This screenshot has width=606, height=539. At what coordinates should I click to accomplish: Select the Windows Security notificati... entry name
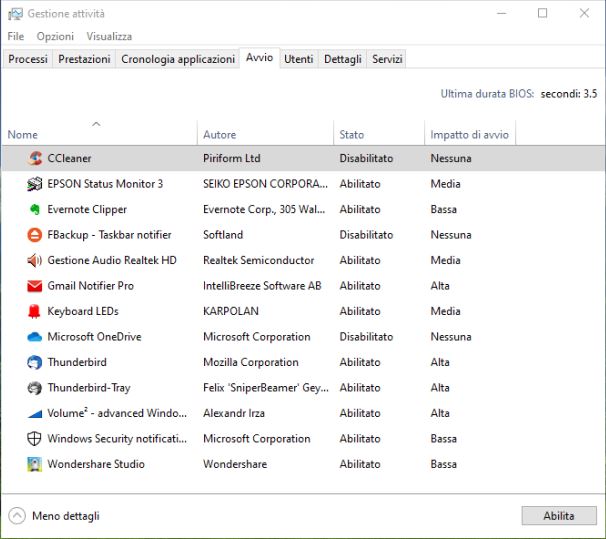point(117,439)
